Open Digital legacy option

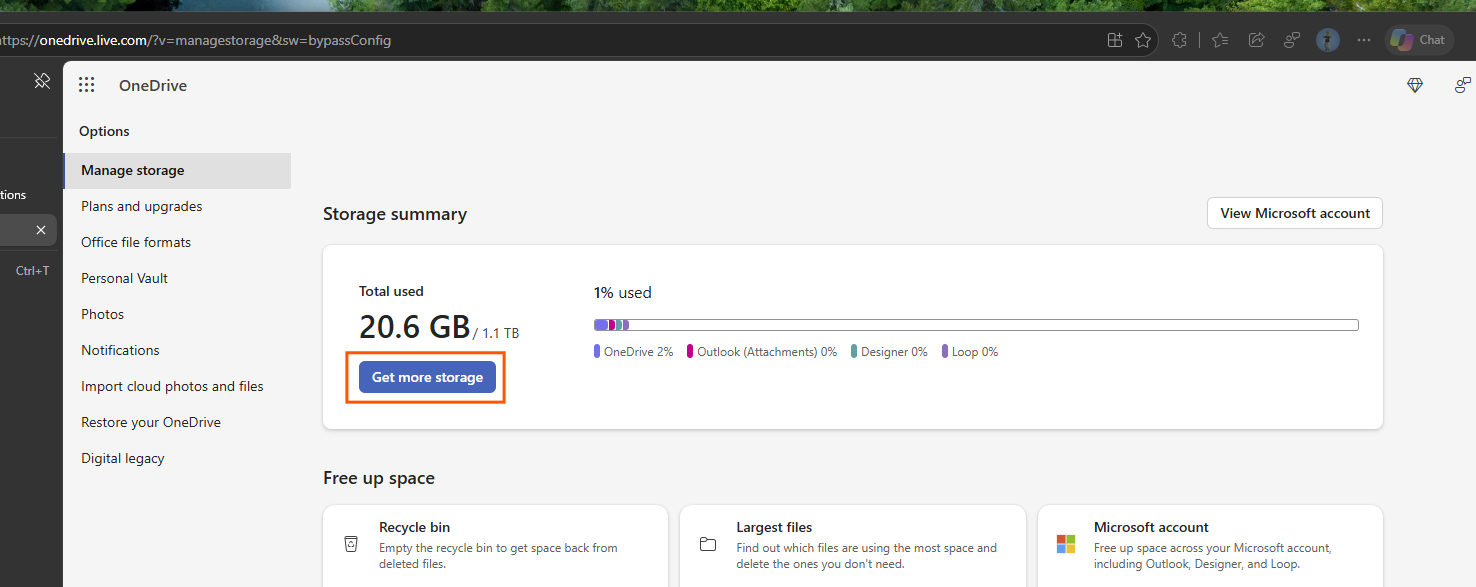pos(123,458)
